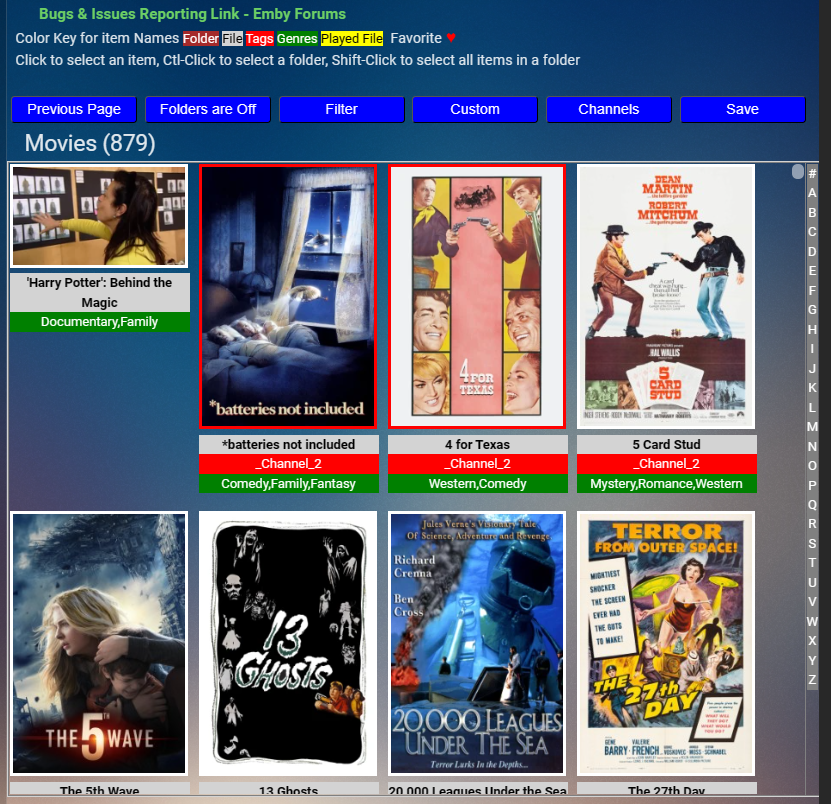Image resolution: width=831 pixels, height=804 pixels.
Task: Jump to letter M in alphabet index
Action: 812,427
